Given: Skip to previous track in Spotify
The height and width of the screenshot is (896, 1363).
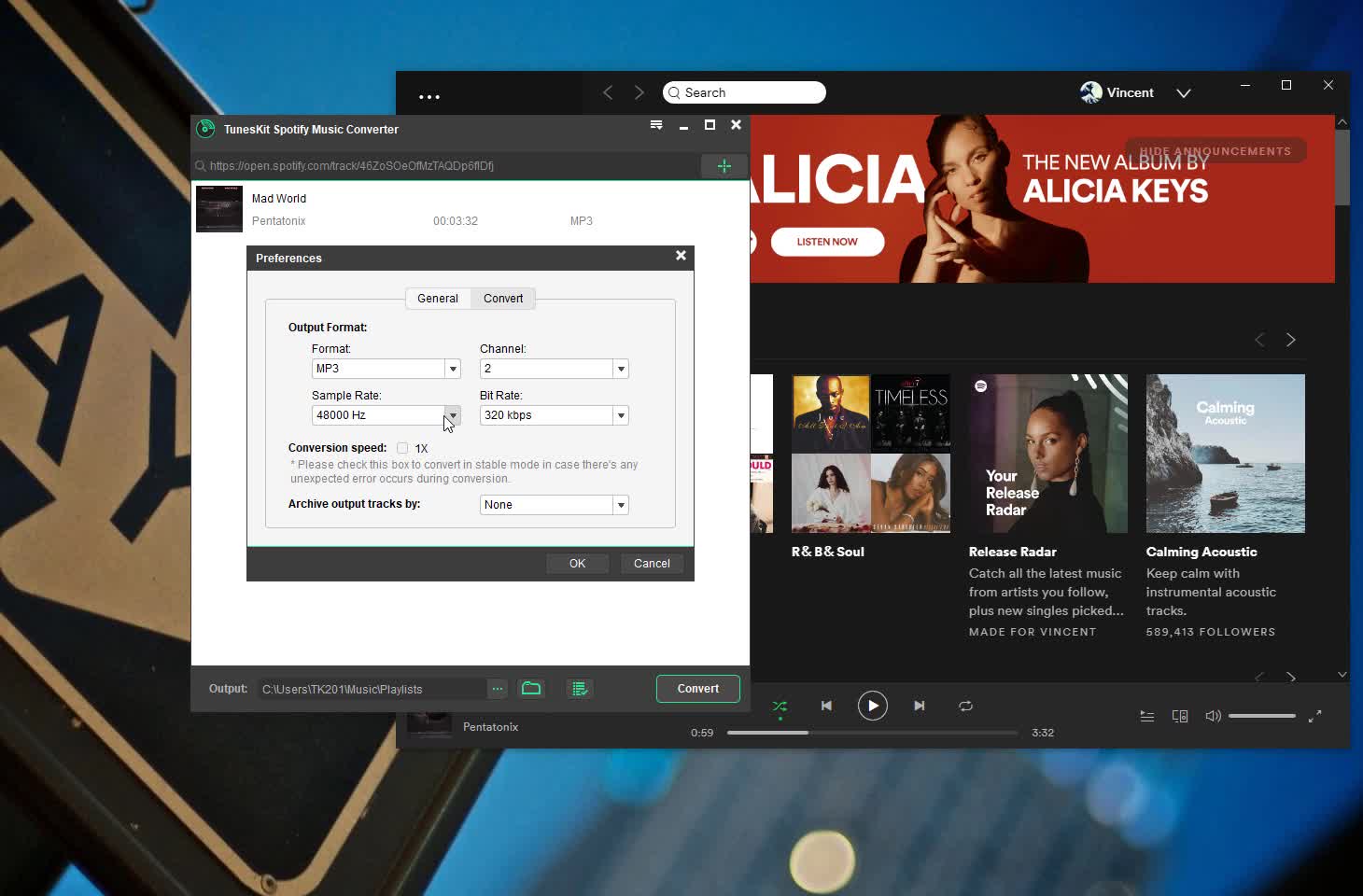Looking at the screenshot, I should [826, 706].
